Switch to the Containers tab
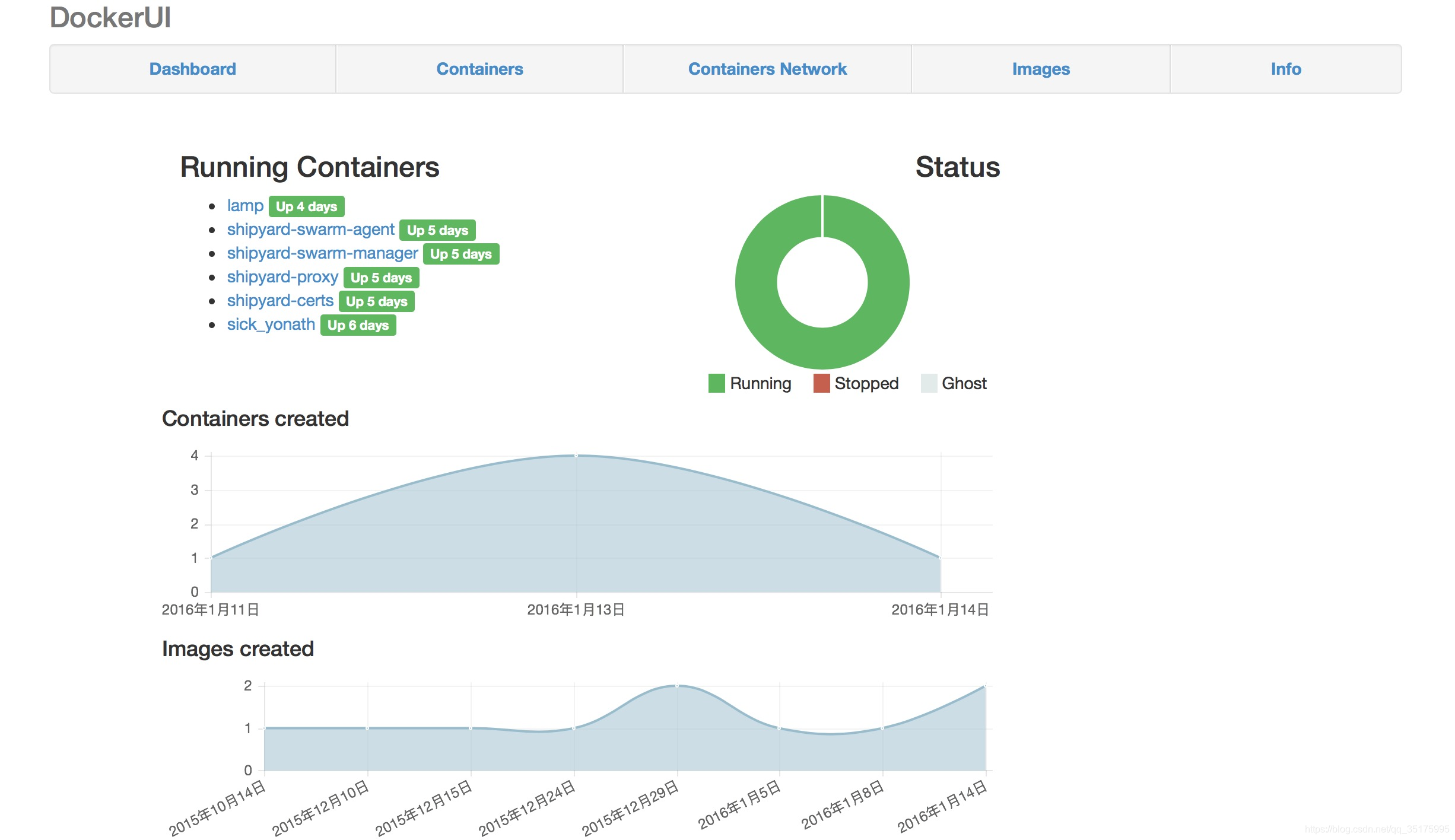Screen dimensions: 1455x840 (479, 69)
